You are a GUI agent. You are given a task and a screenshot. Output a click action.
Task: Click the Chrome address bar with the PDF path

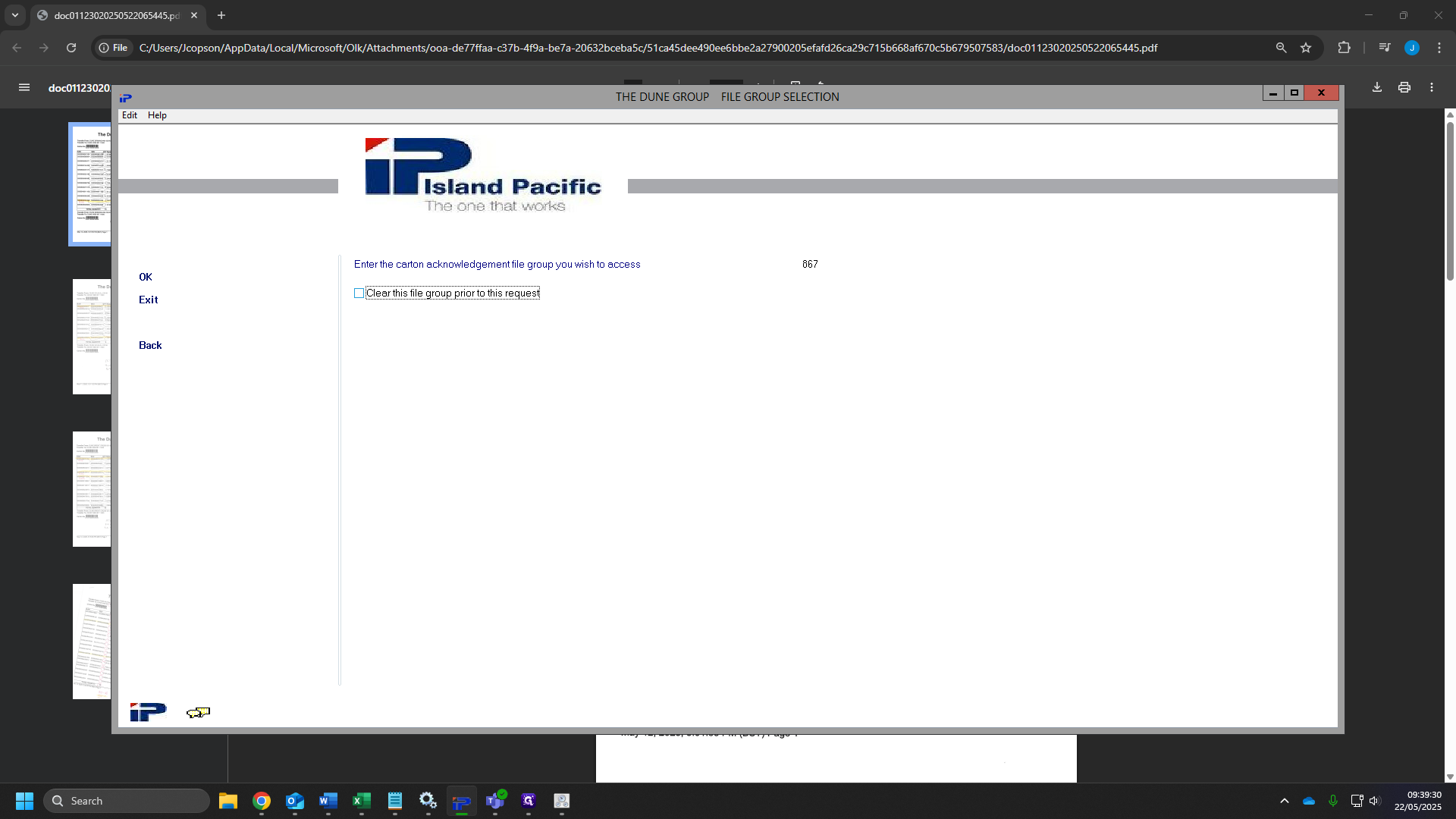coord(648,48)
